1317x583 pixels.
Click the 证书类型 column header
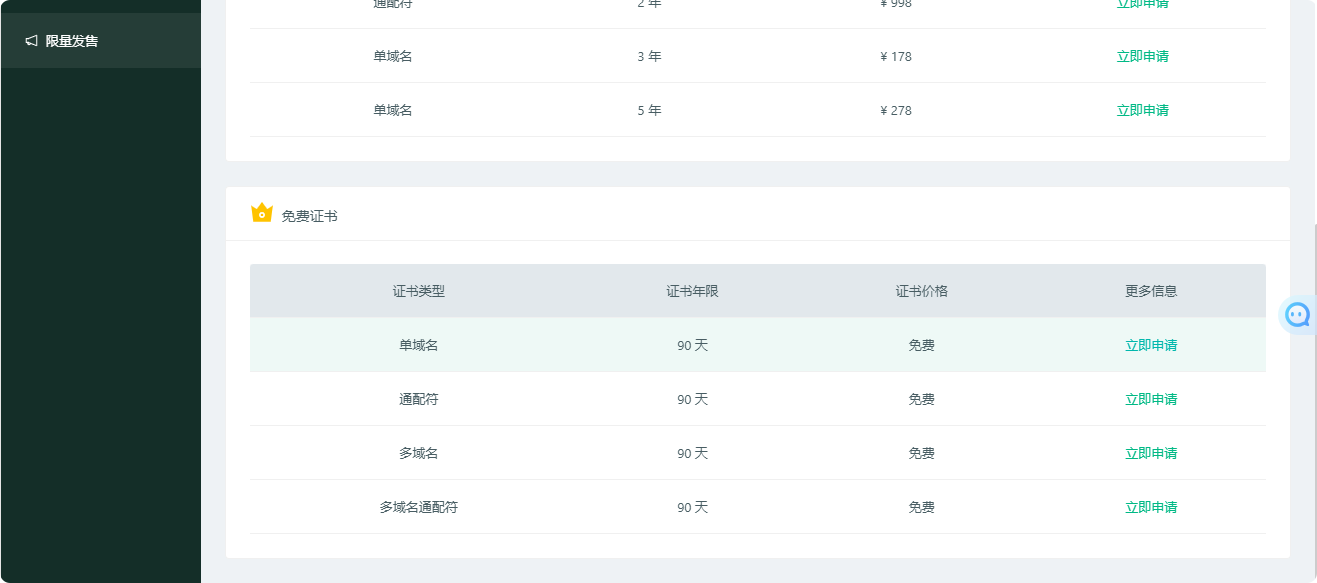click(418, 291)
